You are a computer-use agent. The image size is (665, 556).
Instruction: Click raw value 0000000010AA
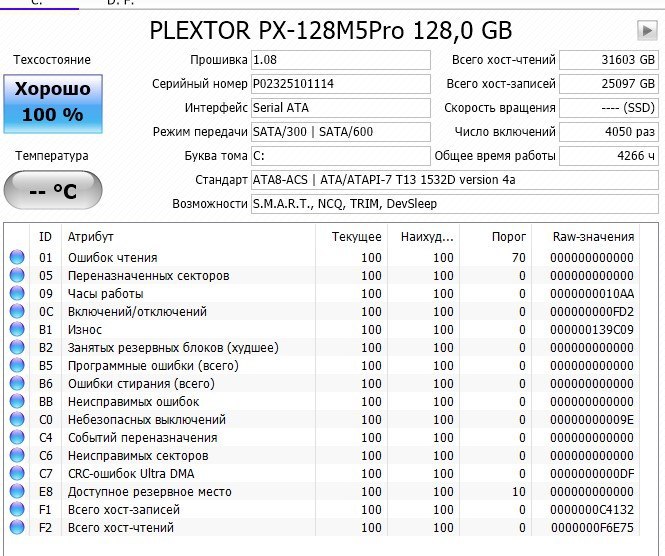[x=592, y=293]
